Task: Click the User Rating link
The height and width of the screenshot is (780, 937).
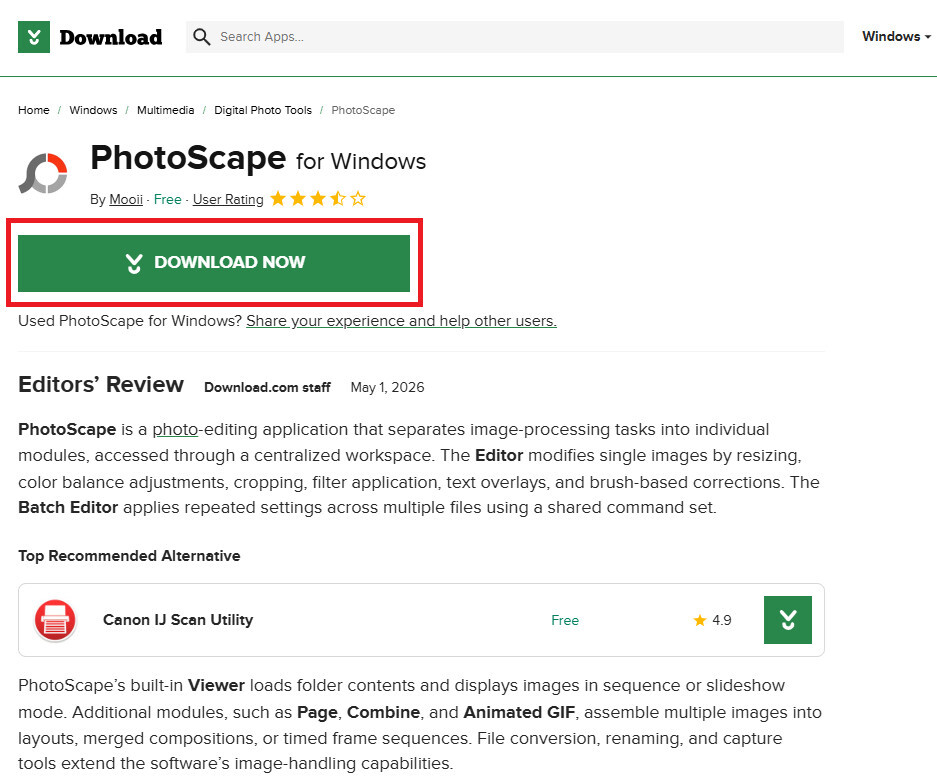Action: pos(228,200)
